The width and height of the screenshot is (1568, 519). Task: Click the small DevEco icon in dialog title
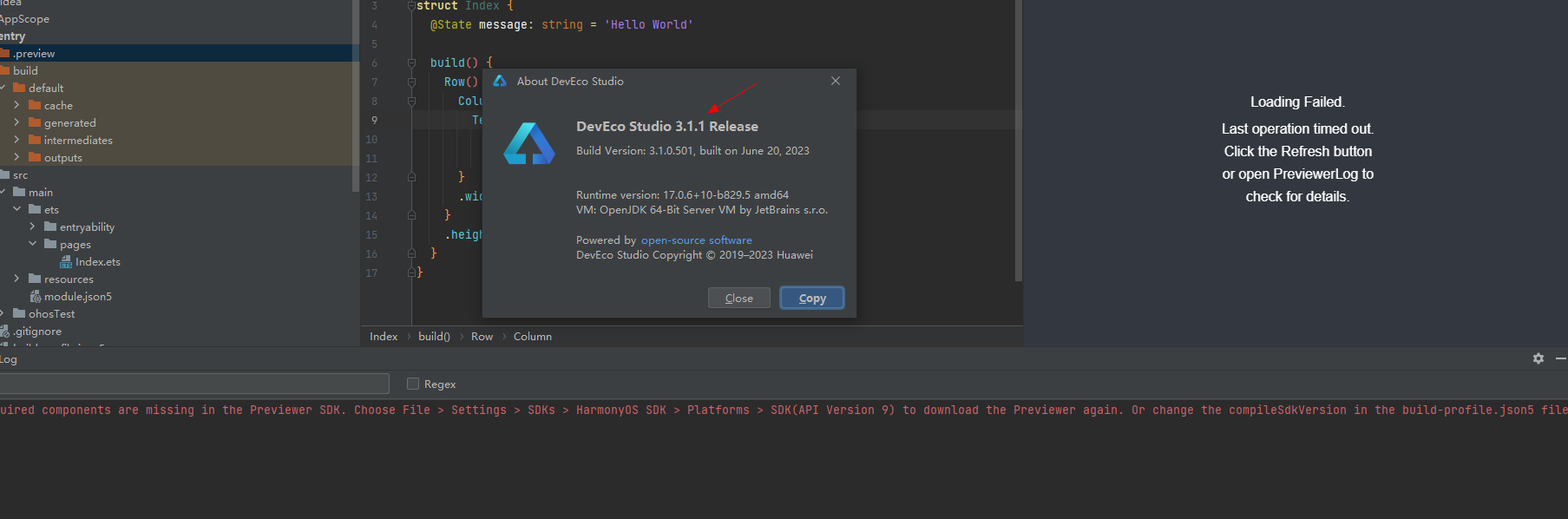[x=500, y=81]
